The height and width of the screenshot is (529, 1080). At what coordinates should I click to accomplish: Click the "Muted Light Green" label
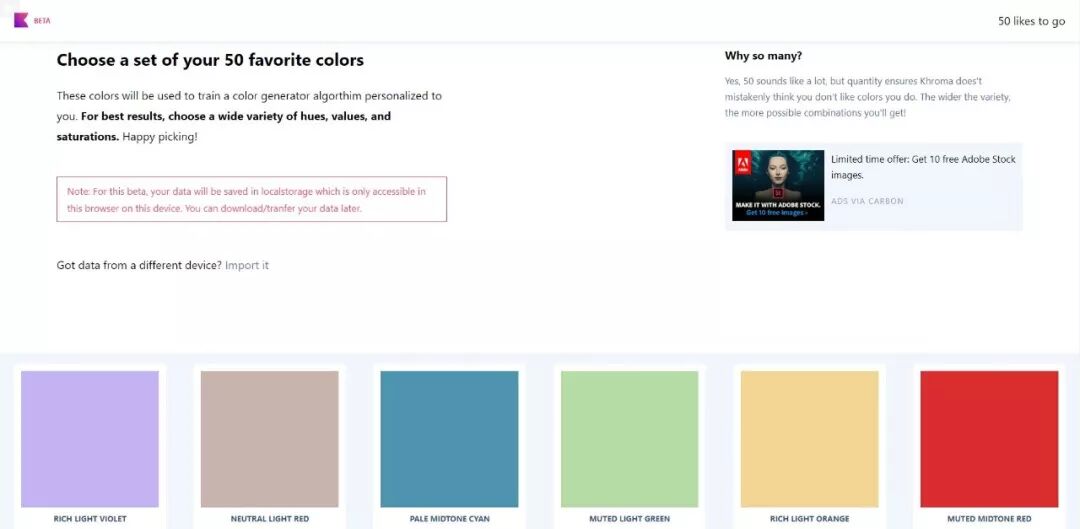pyautogui.click(x=629, y=519)
